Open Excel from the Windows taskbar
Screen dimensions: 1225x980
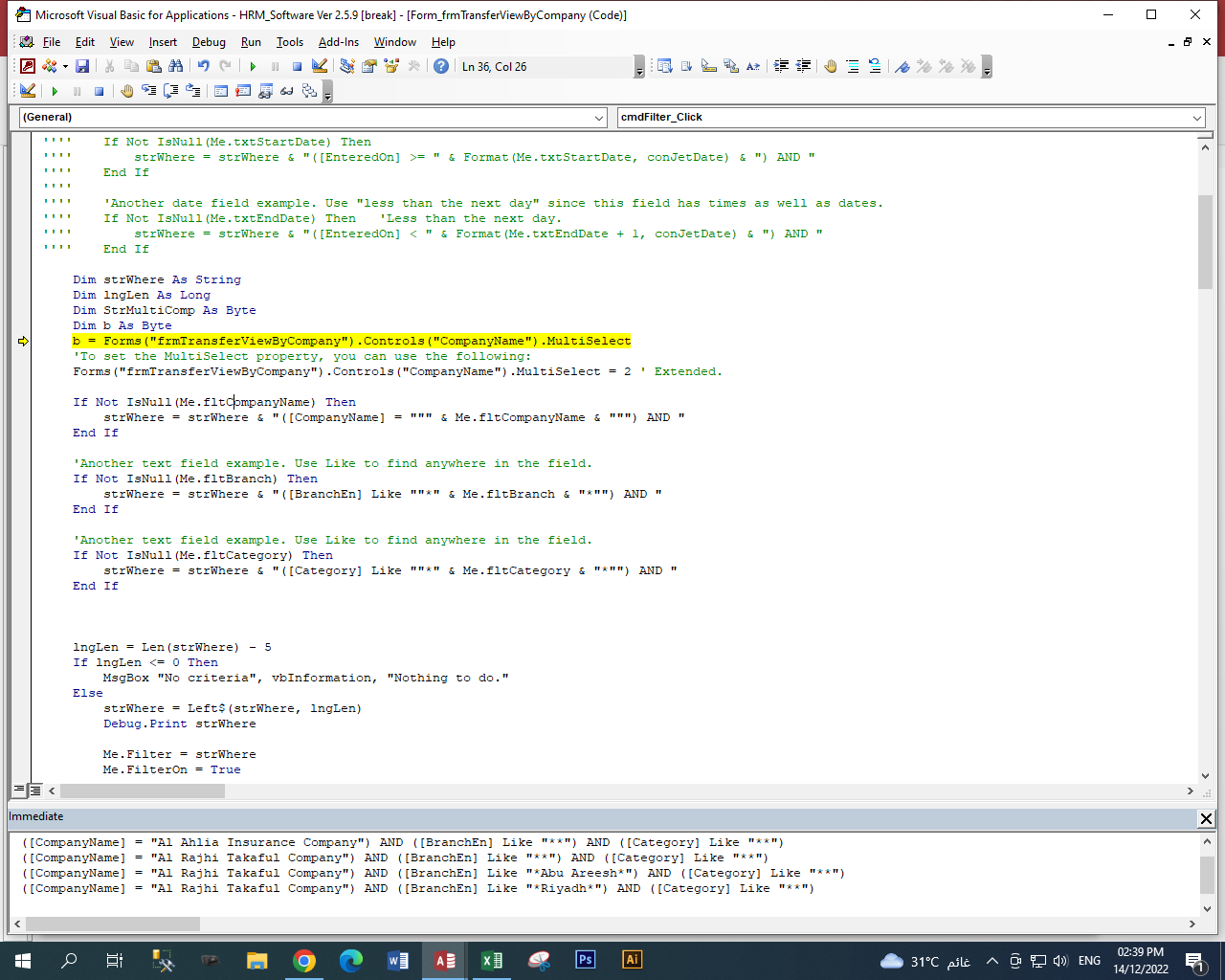pos(492,960)
